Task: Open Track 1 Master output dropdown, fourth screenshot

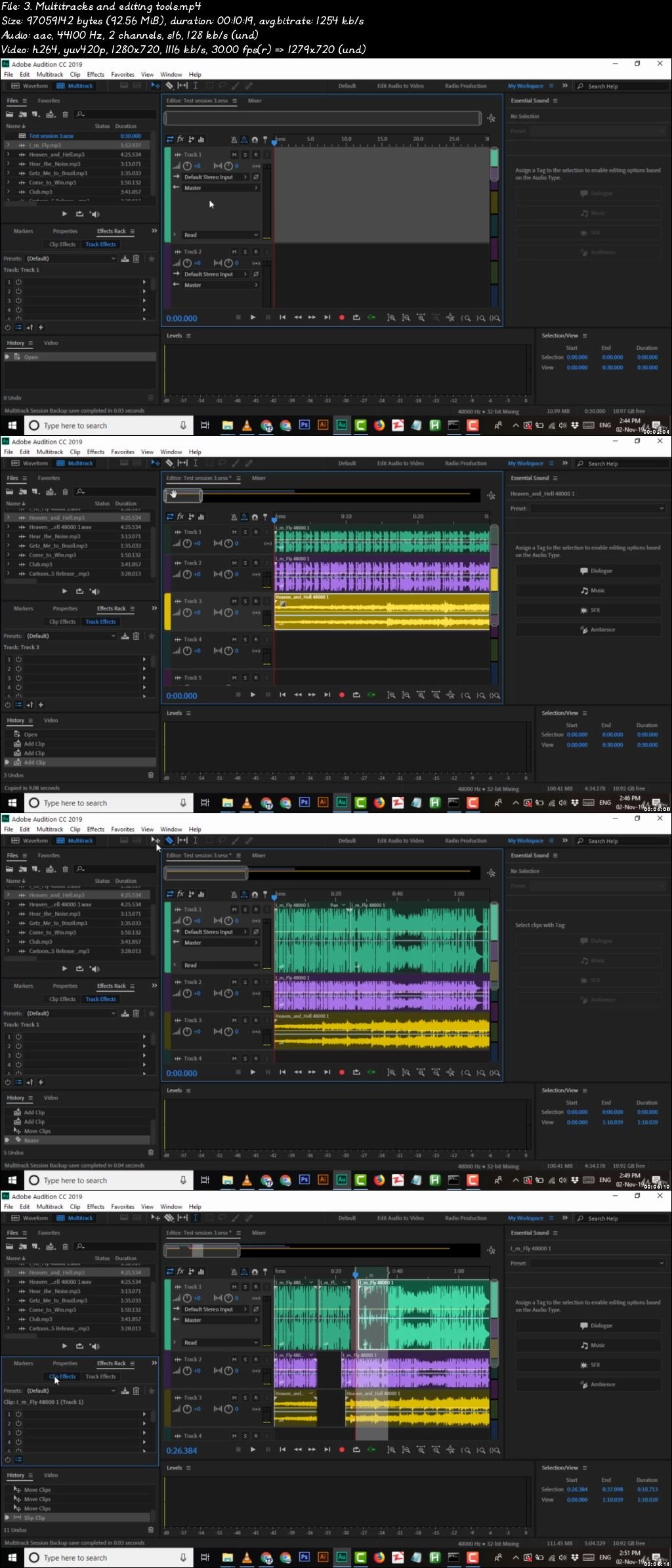Action: coord(220,1320)
